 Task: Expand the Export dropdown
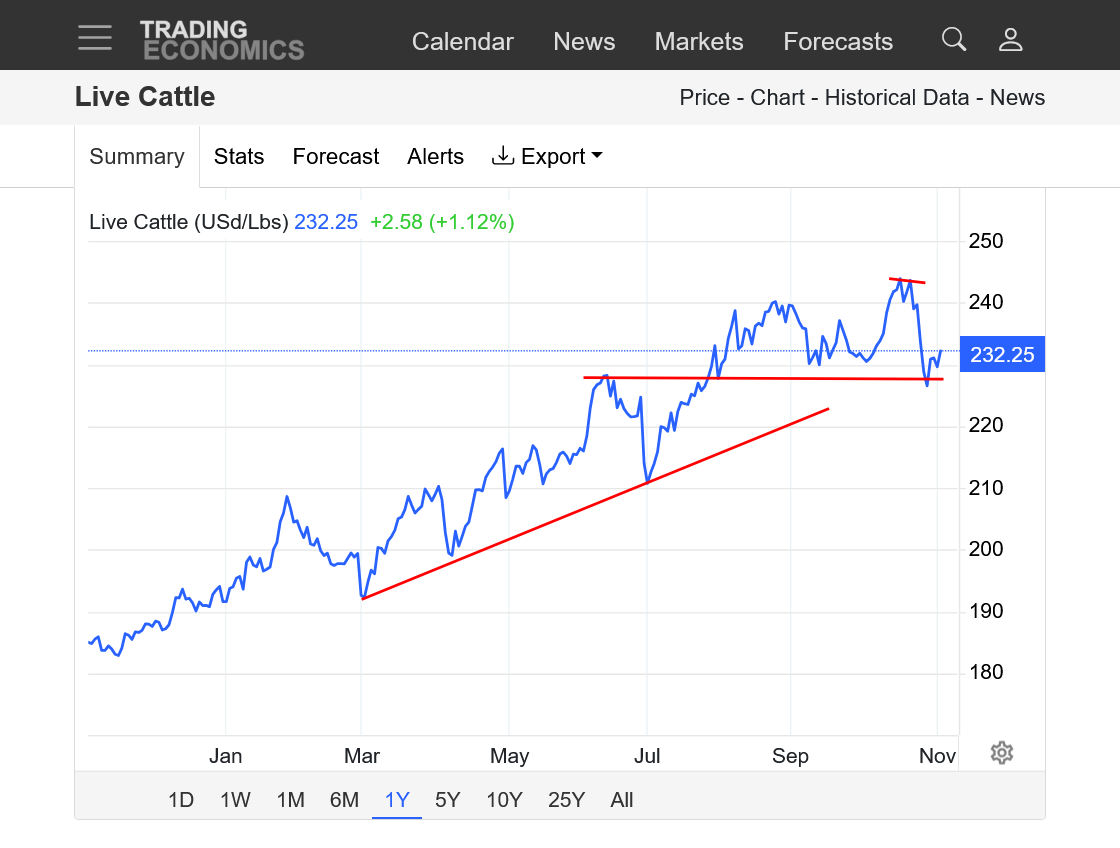point(547,156)
